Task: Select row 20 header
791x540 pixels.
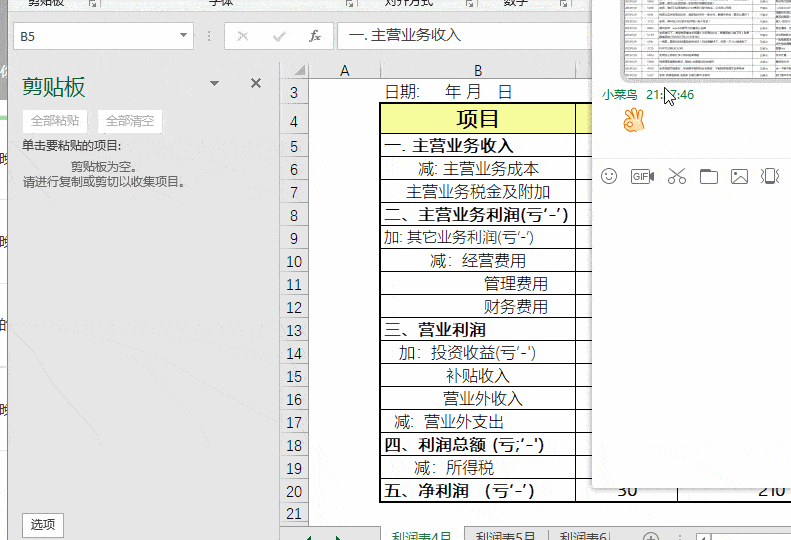Action: pos(294,492)
